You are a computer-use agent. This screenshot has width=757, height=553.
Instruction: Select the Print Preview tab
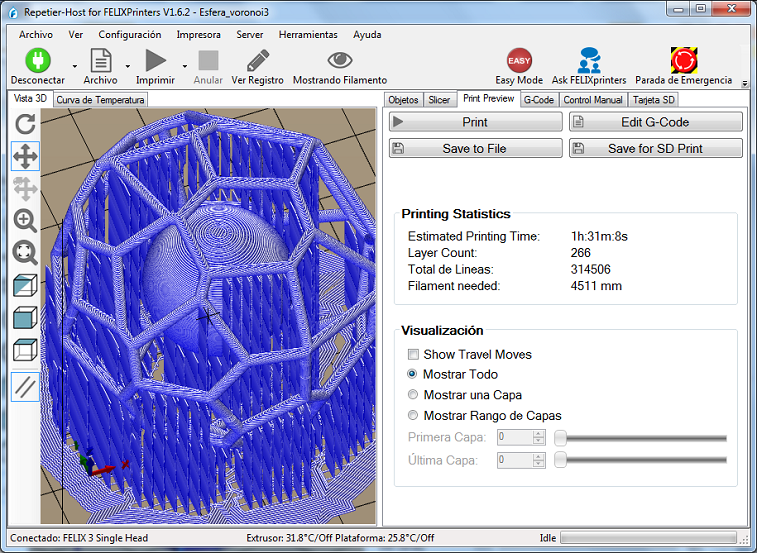(489, 99)
